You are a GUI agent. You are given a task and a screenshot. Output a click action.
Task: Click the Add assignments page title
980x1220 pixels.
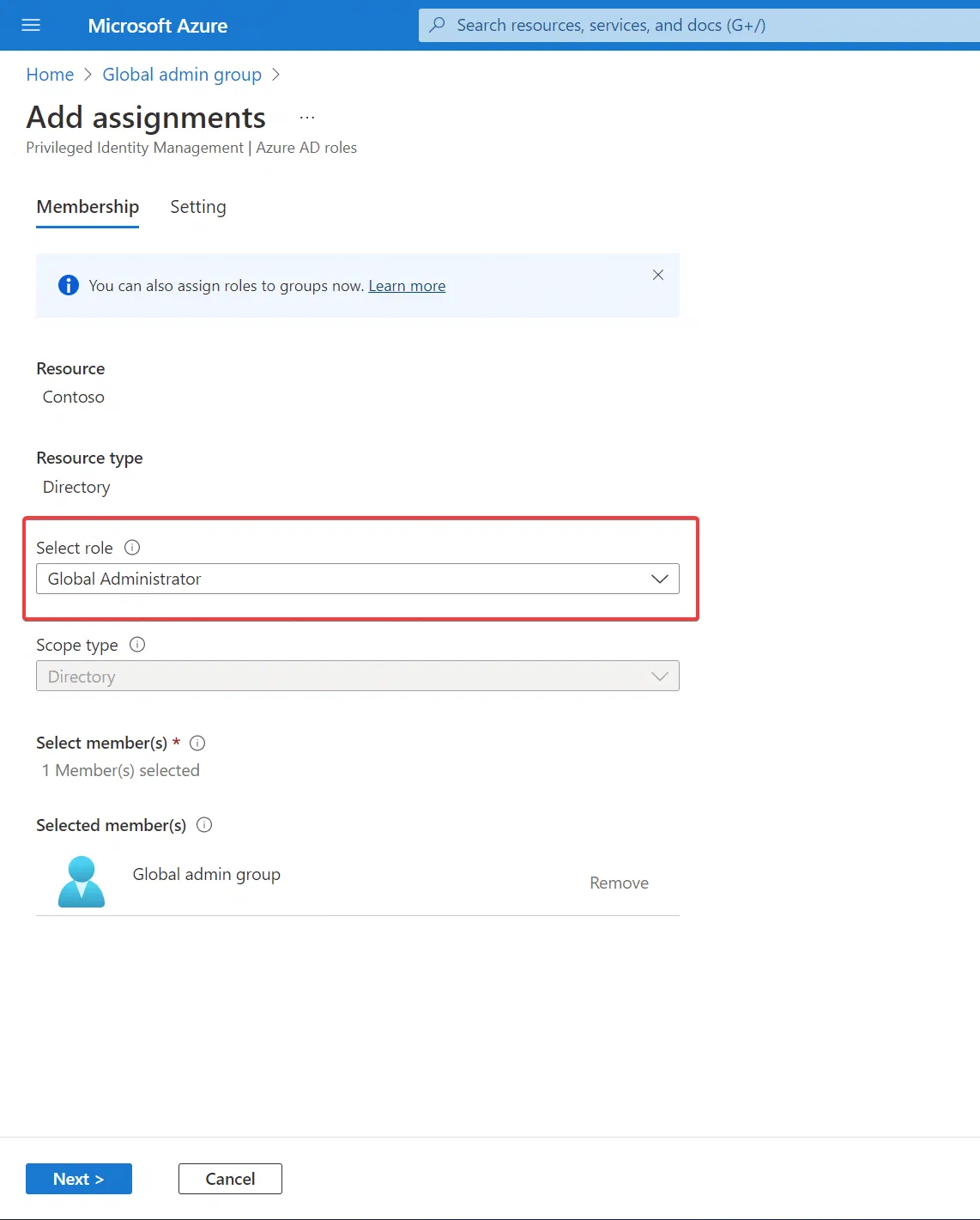pyautogui.click(x=146, y=118)
